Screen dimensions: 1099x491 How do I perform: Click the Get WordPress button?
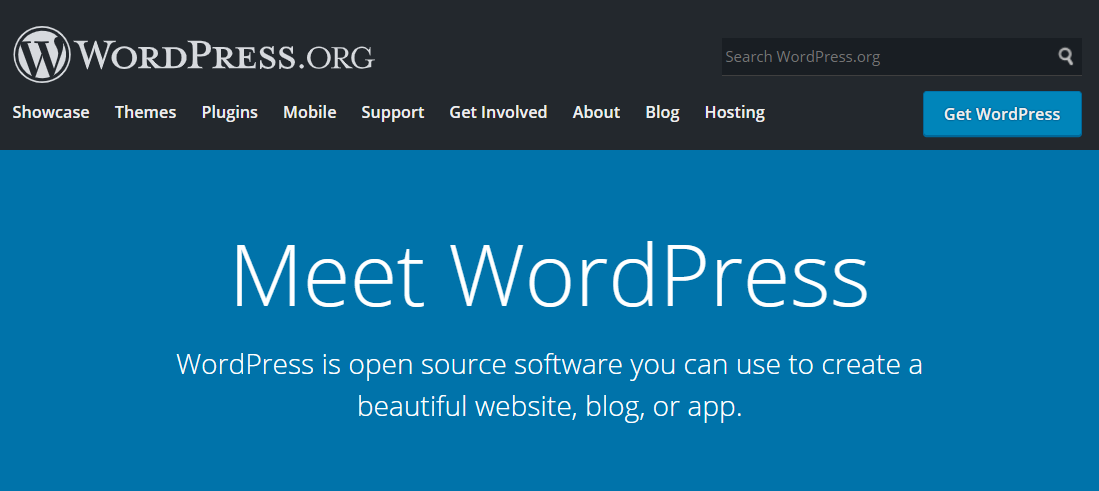click(x=1002, y=113)
